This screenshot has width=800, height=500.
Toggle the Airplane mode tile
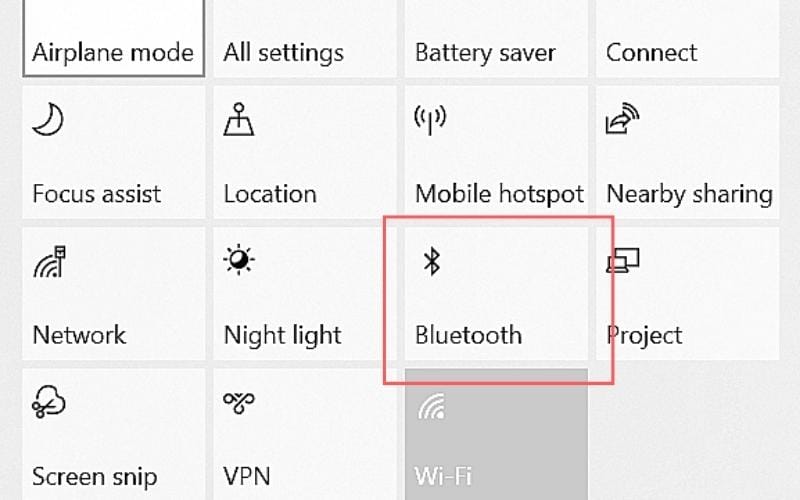pyautogui.click(x=114, y=38)
